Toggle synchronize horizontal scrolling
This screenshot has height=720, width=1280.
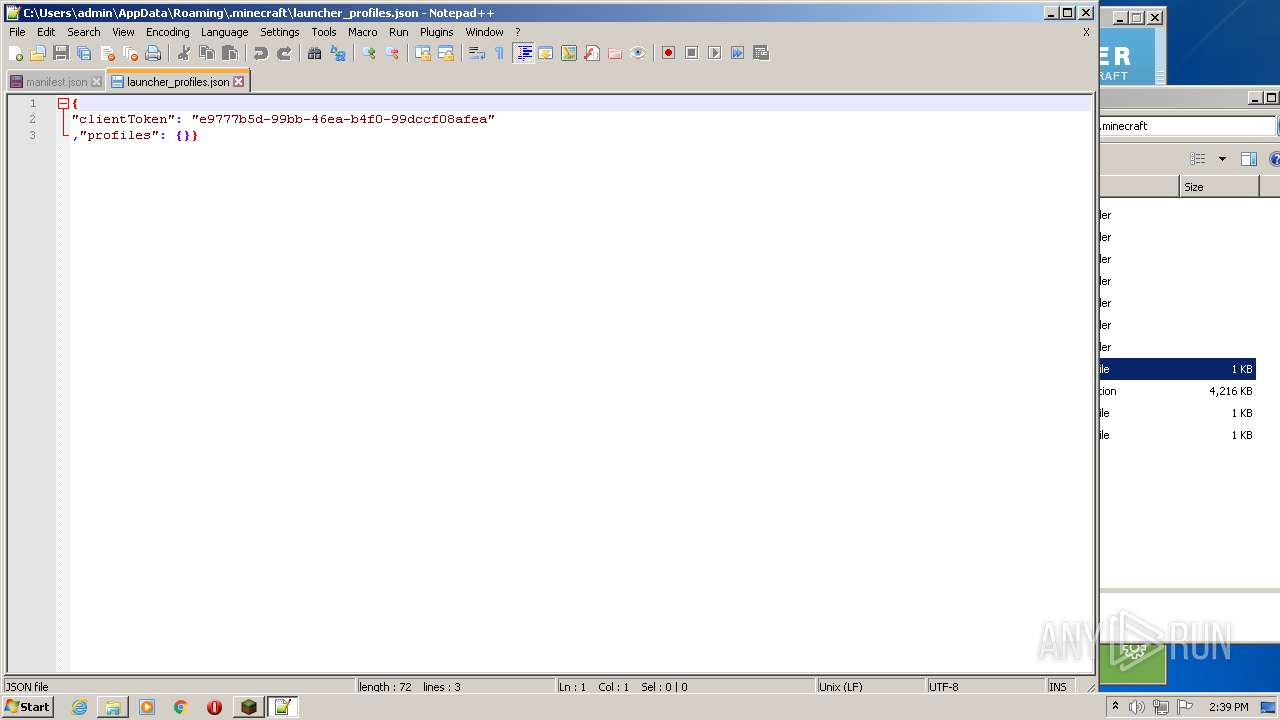[x=446, y=53]
